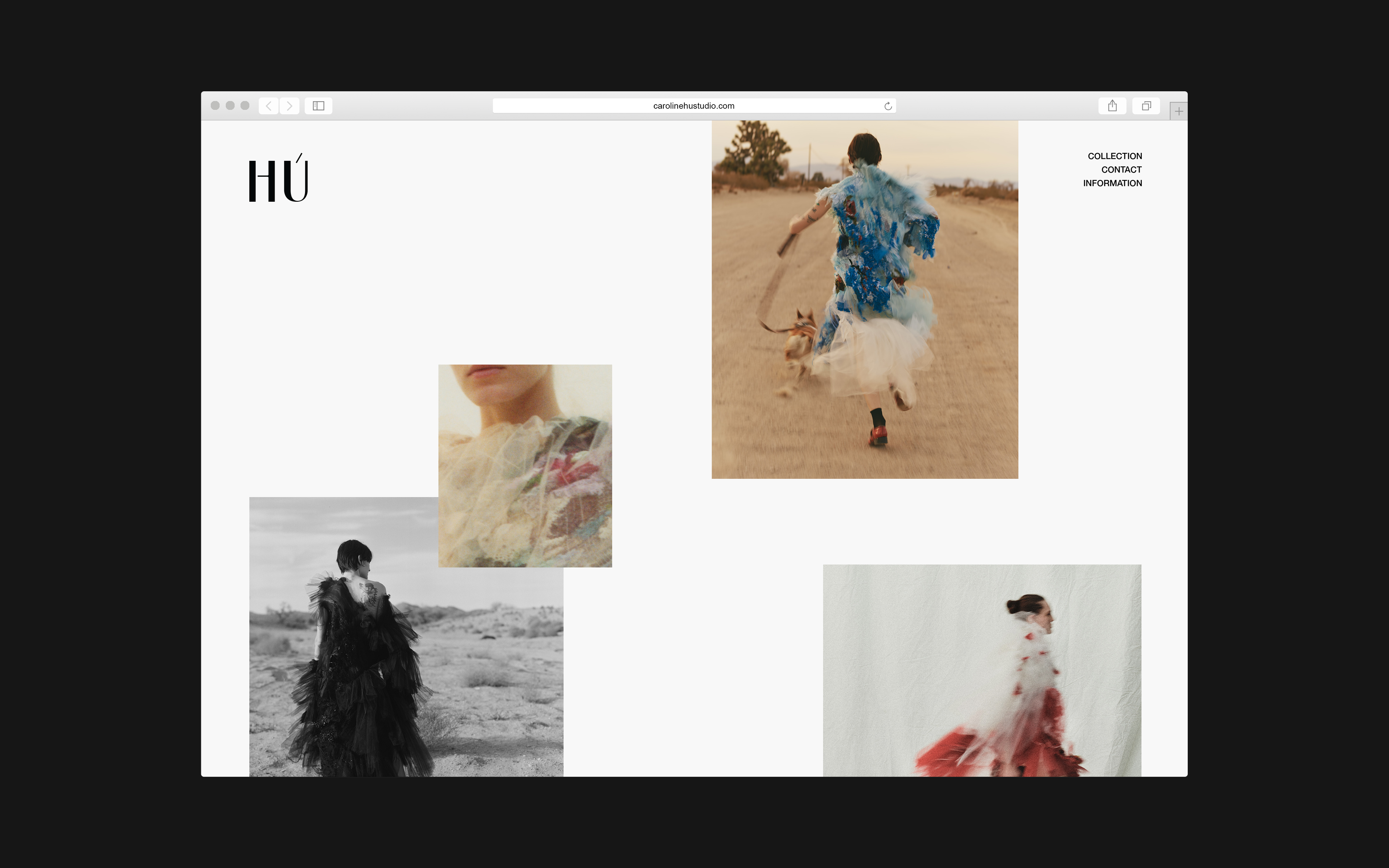
Task: Open the red and white dress photo
Action: 982,670
